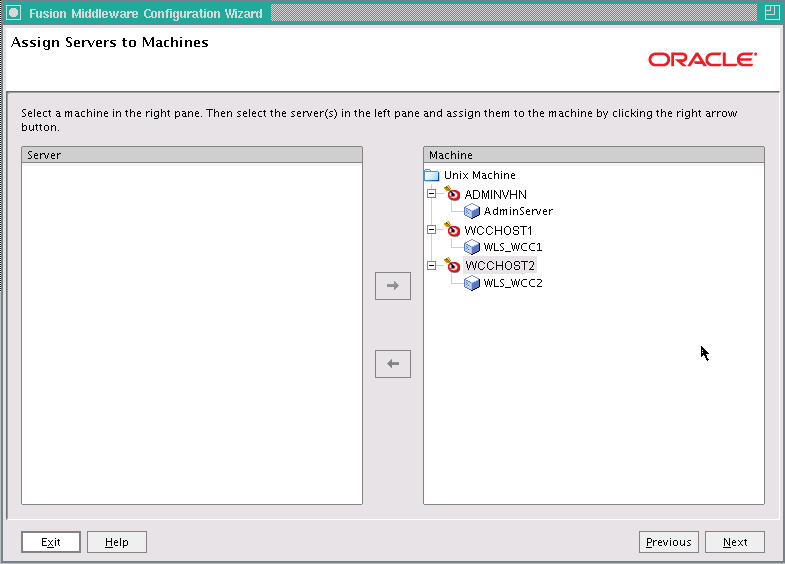Click the window maximize icon in title bar
Image resolution: width=785 pixels, height=564 pixels.
click(771, 13)
